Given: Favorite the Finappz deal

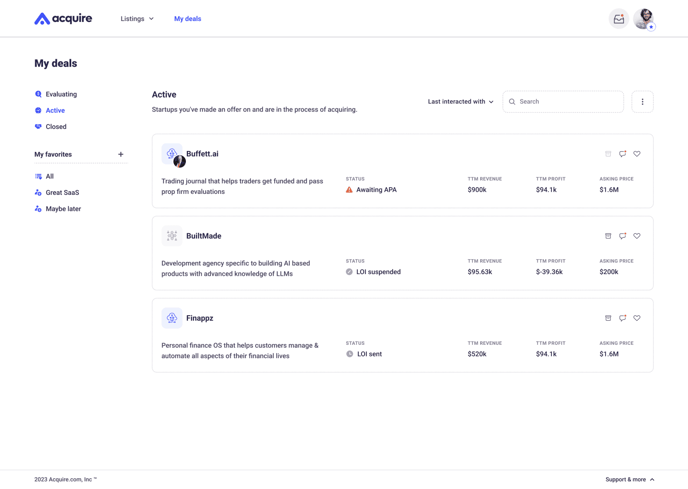Looking at the screenshot, I should click(637, 318).
